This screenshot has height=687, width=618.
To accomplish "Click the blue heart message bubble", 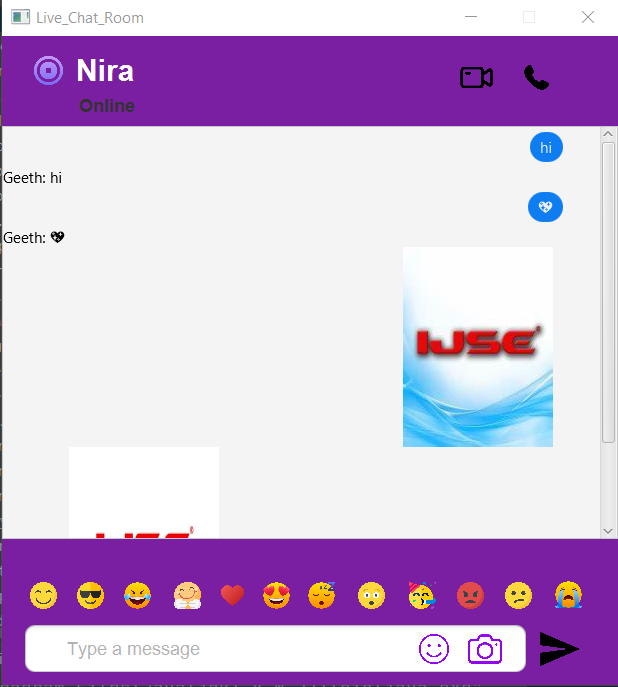I will tap(545, 207).
